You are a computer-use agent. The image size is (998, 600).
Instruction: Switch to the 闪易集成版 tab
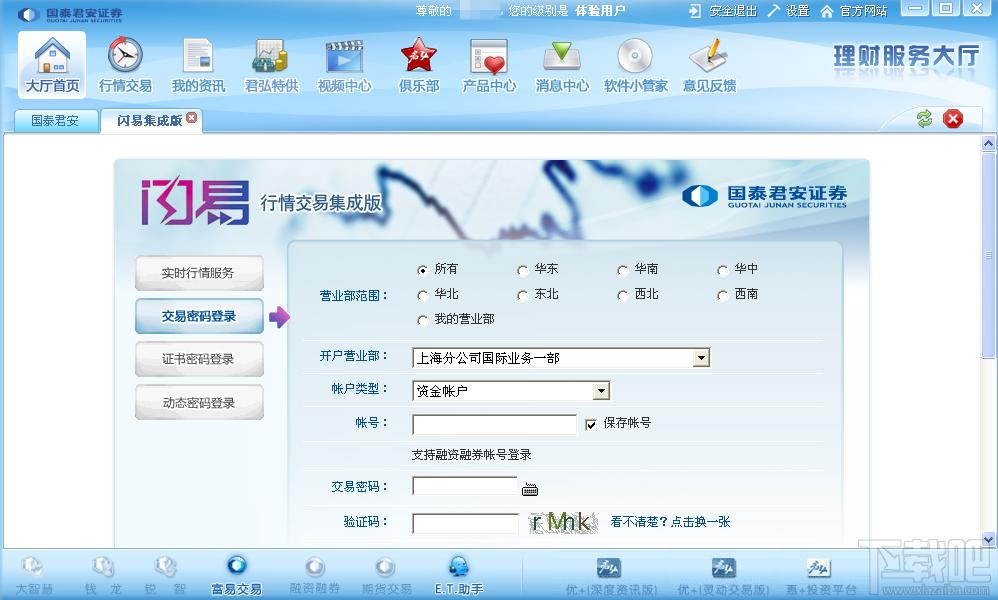(x=150, y=120)
